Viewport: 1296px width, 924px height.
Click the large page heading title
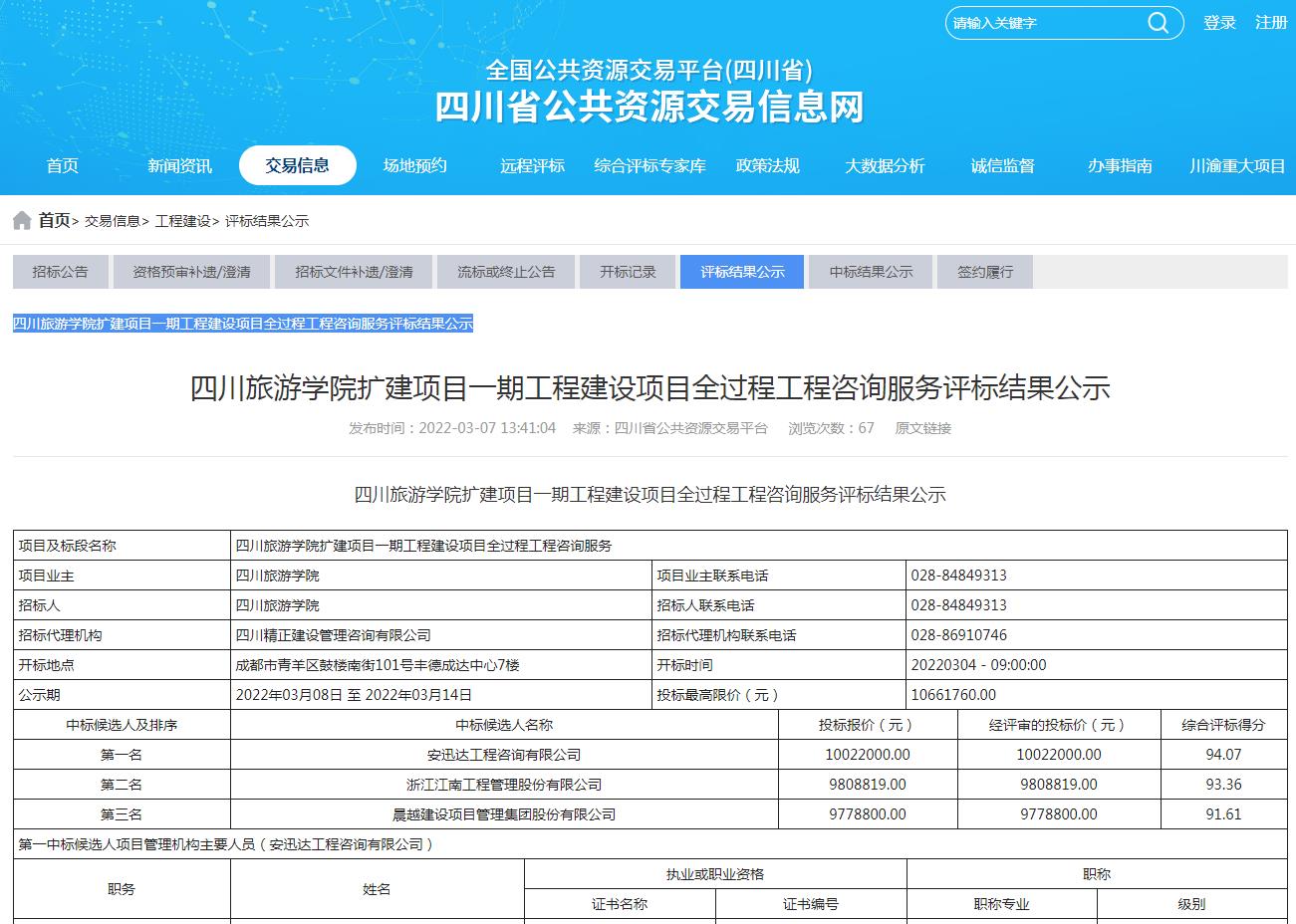click(650, 387)
